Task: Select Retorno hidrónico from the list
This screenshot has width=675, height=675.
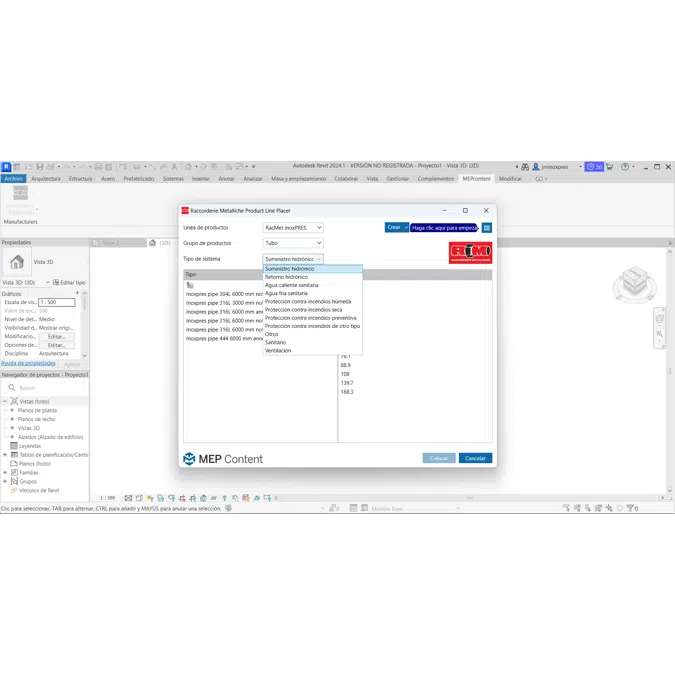Action: [x=313, y=277]
